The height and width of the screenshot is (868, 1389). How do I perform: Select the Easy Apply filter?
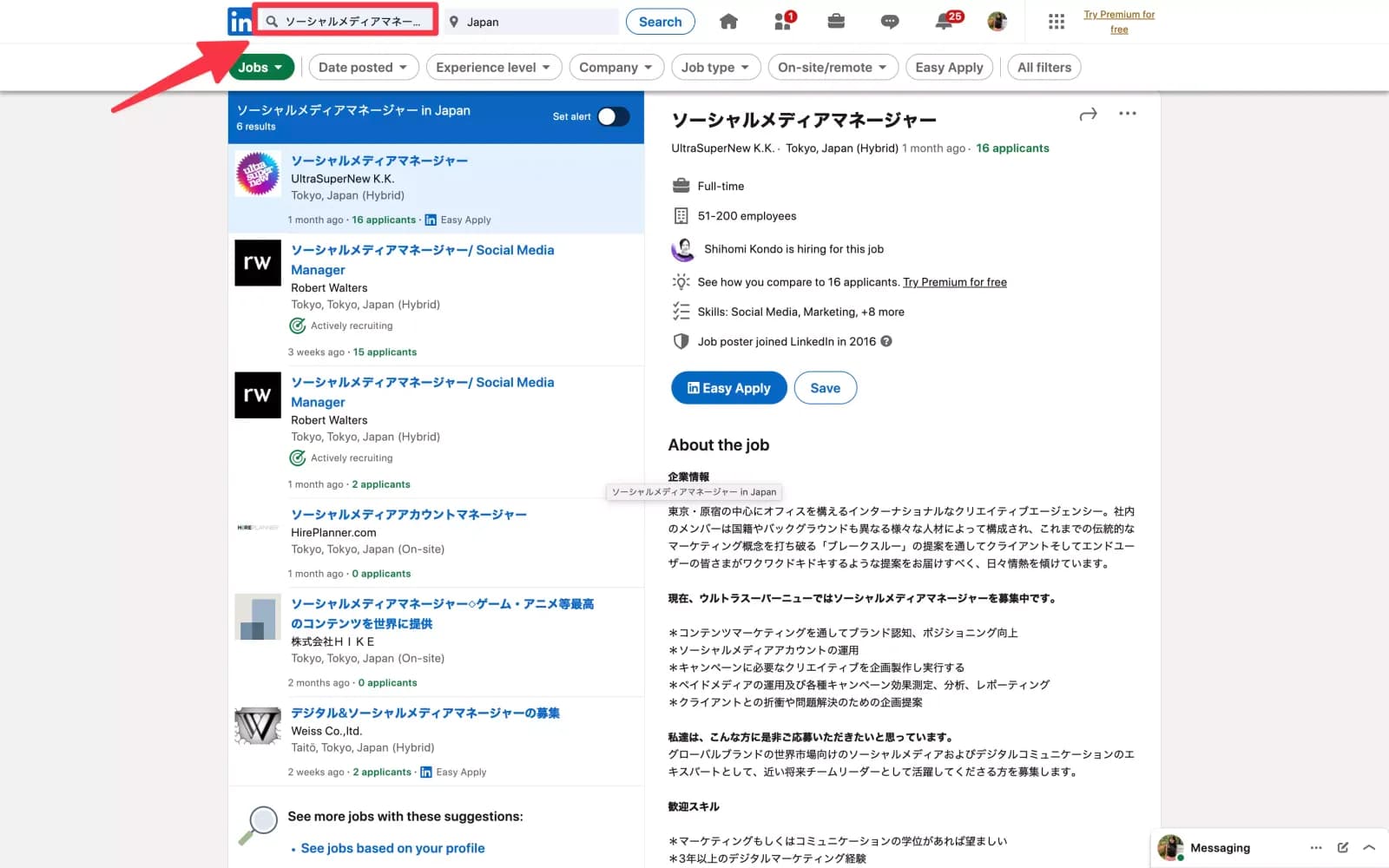point(949,67)
